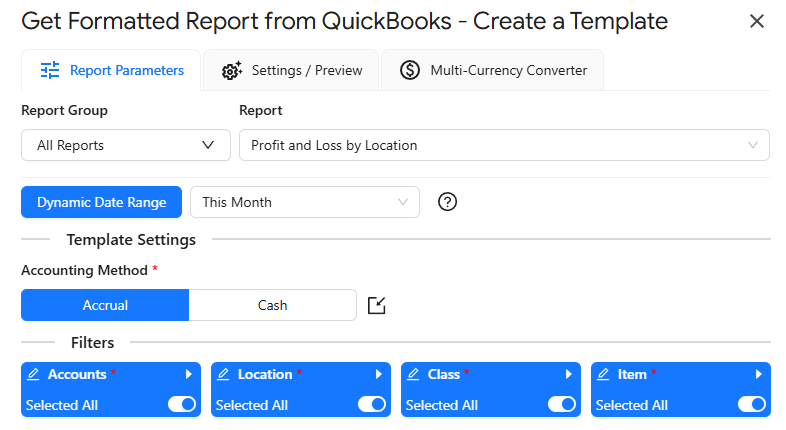
Task: Open the Report Group All Reports dropdown
Action: [x=126, y=145]
